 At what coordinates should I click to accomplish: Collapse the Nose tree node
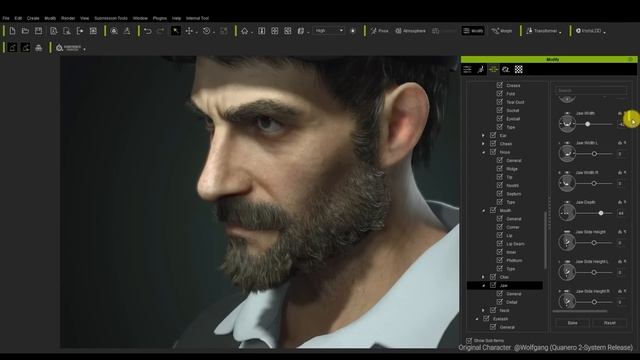pos(484,152)
